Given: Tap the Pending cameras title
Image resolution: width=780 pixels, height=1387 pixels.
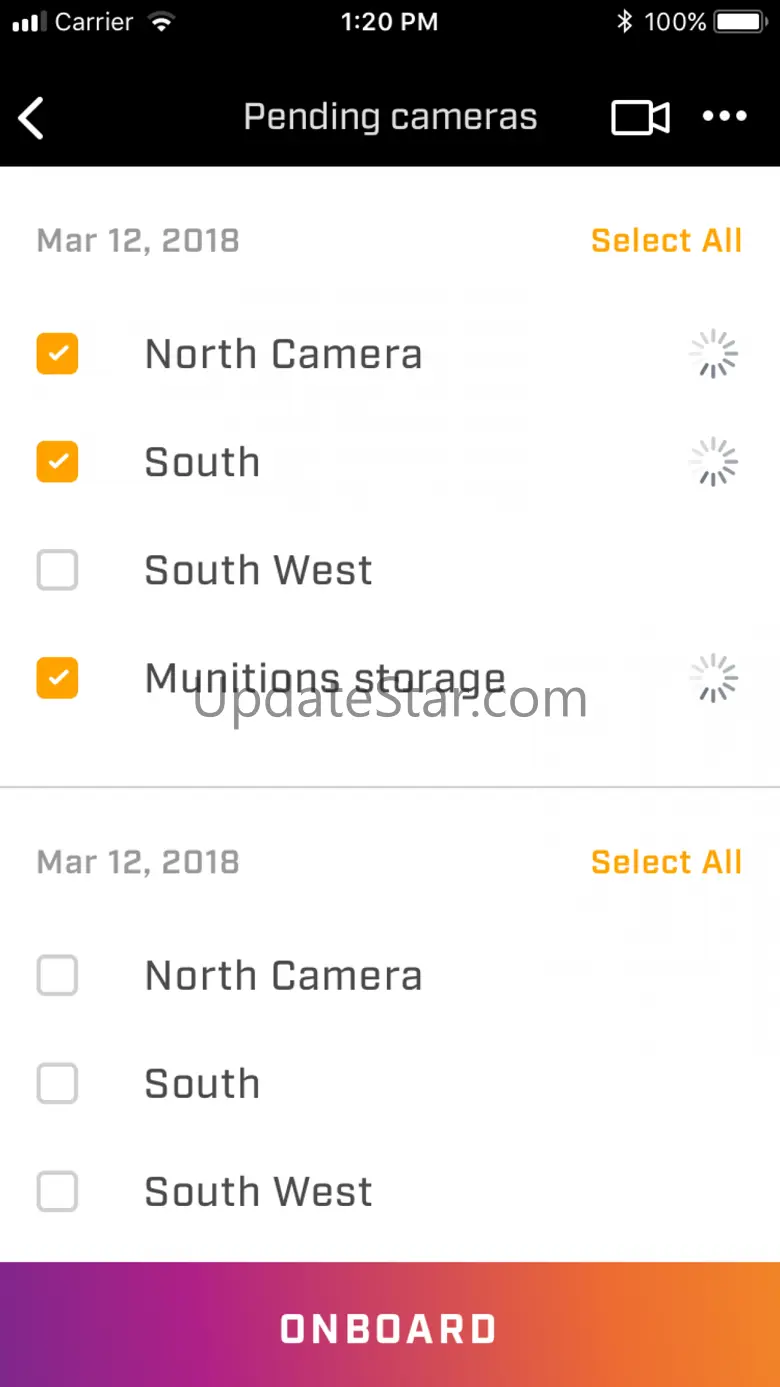Looking at the screenshot, I should click(390, 118).
